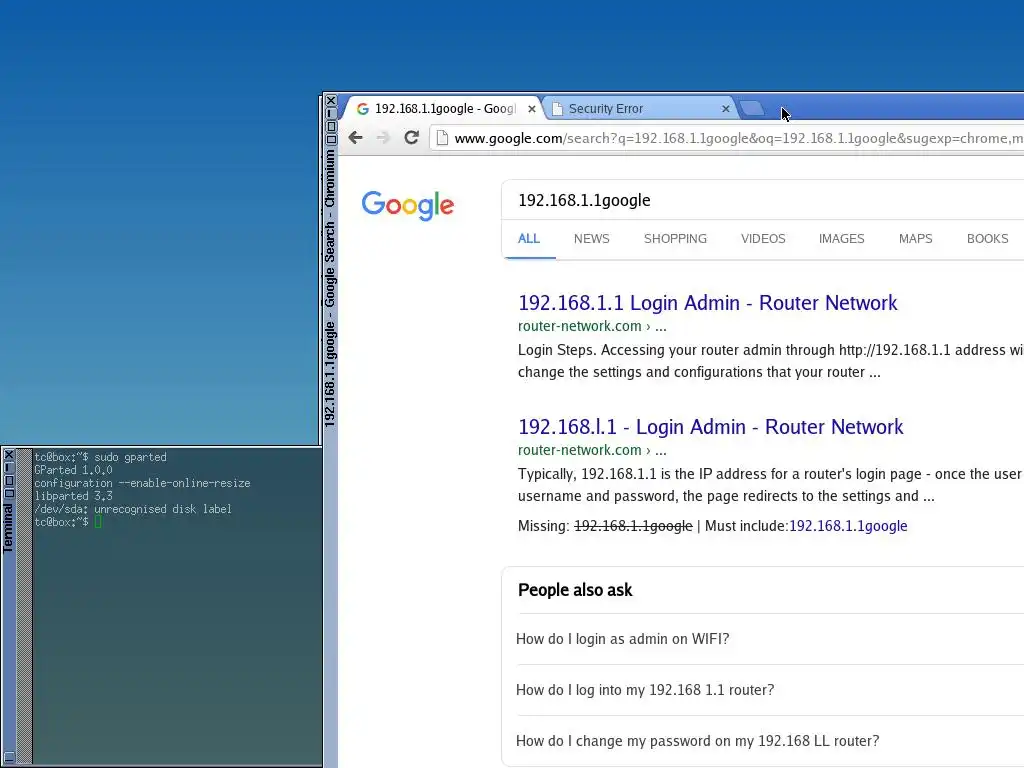Screen dimensions: 1024x768
Task: Select the VIDEOS search filter
Action: point(763,239)
